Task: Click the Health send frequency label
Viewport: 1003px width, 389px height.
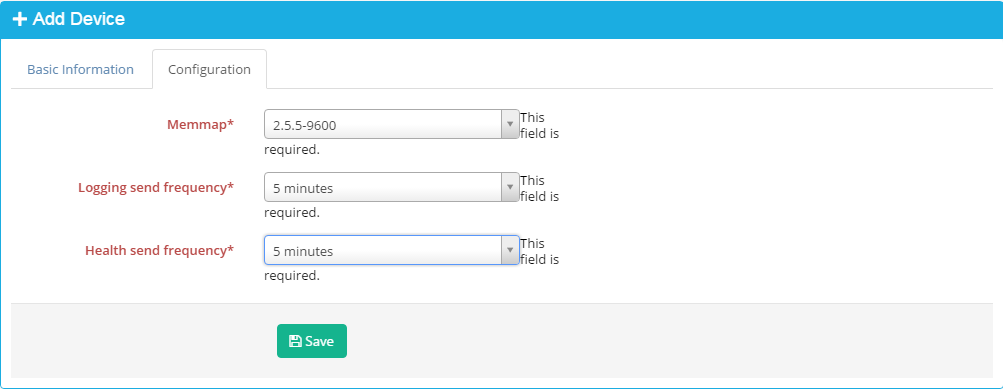Action: pyautogui.click(x=159, y=250)
